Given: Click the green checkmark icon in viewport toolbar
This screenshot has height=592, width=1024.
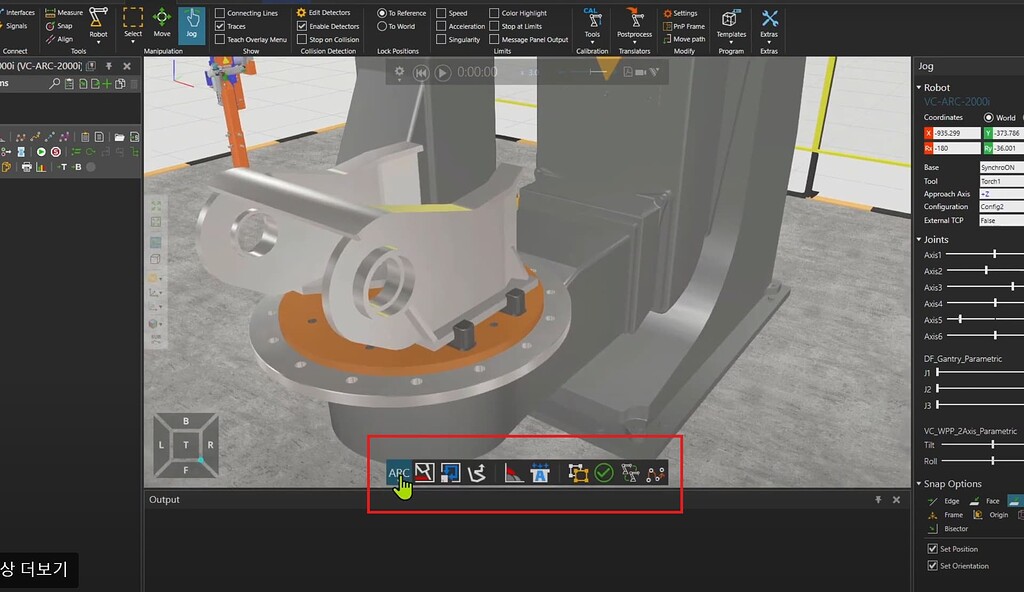Looking at the screenshot, I should 604,473.
